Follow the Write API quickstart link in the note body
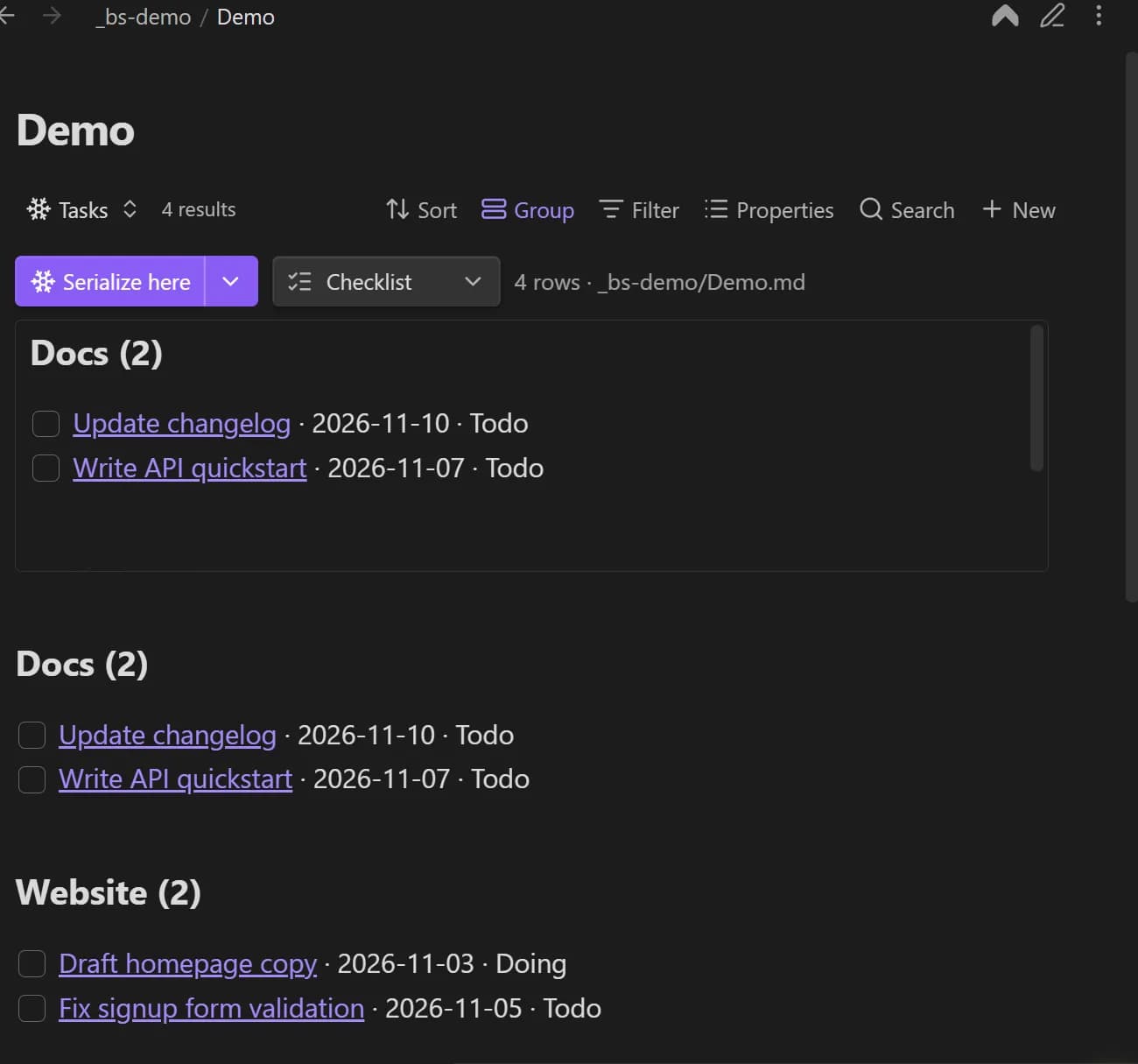 [175, 779]
